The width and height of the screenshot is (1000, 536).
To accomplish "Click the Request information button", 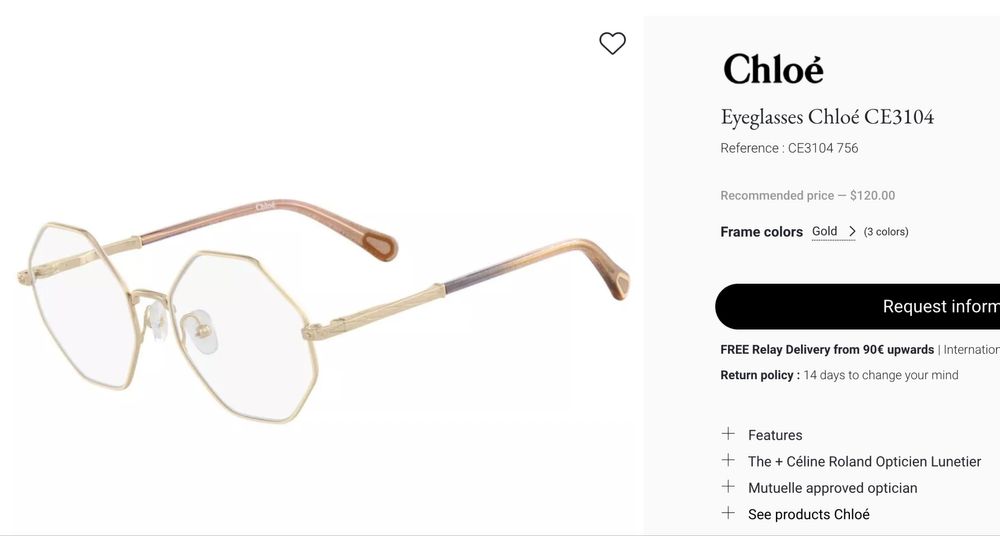I will click(x=857, y=306).
